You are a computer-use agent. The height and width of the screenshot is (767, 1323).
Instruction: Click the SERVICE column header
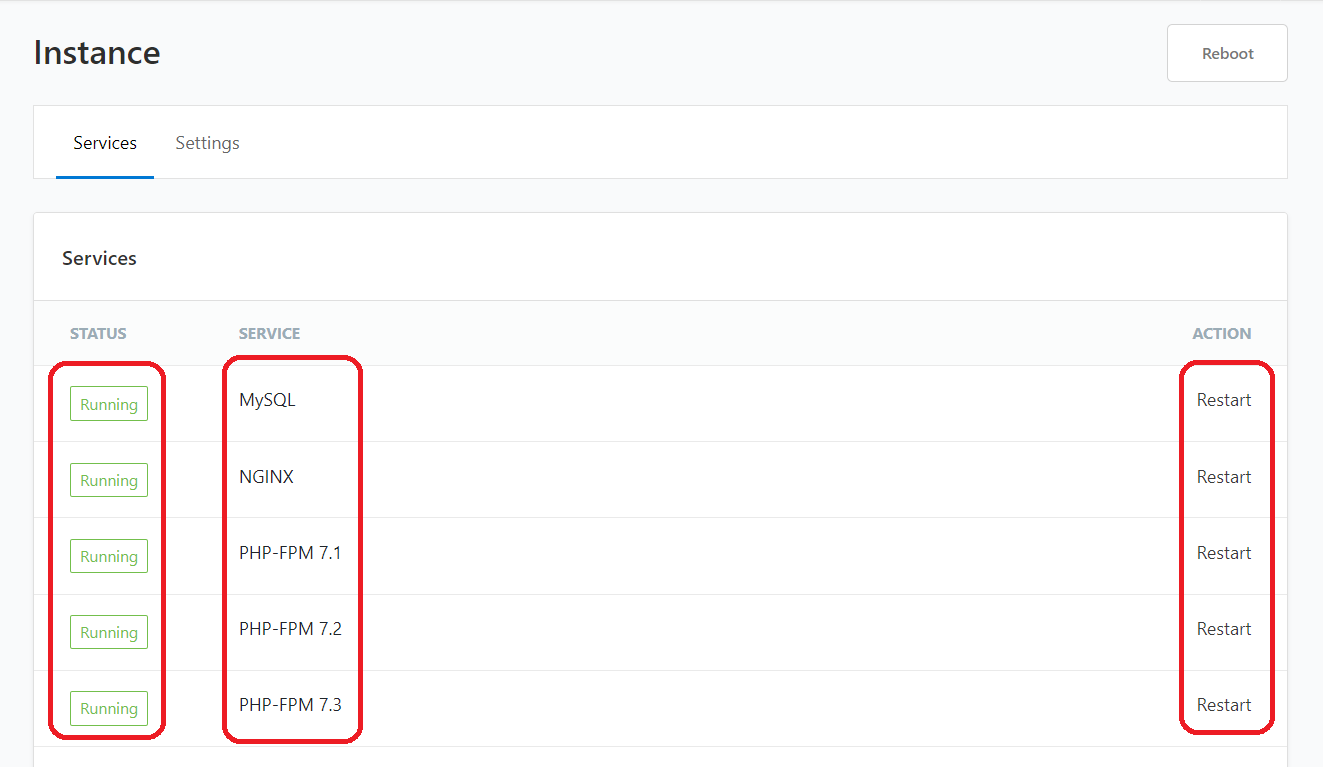click(x=269, y=334)
